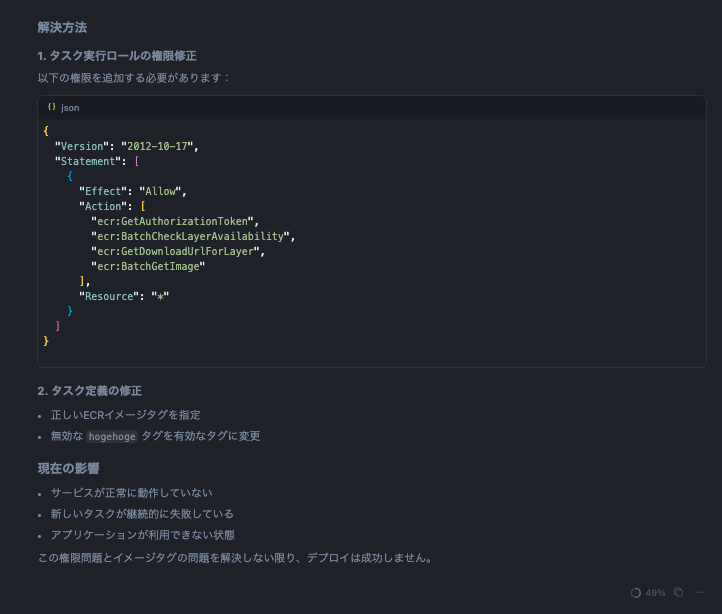Click the 解決方法 heading
Screen dimensions: 722x614
[62, 27]
